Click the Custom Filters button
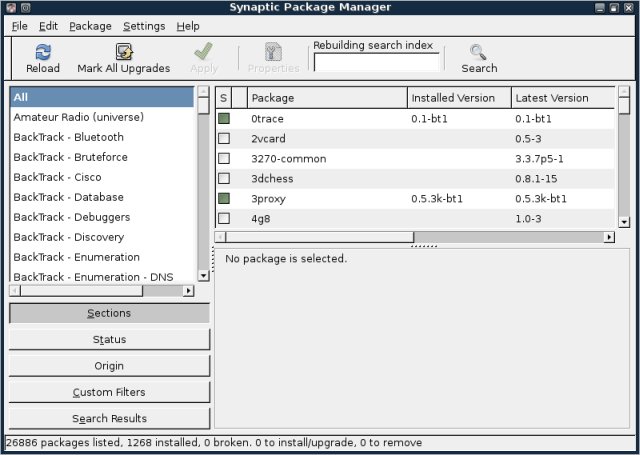Image resolution: width=640 pixels, height=455 pixels. tap(109, 392)
